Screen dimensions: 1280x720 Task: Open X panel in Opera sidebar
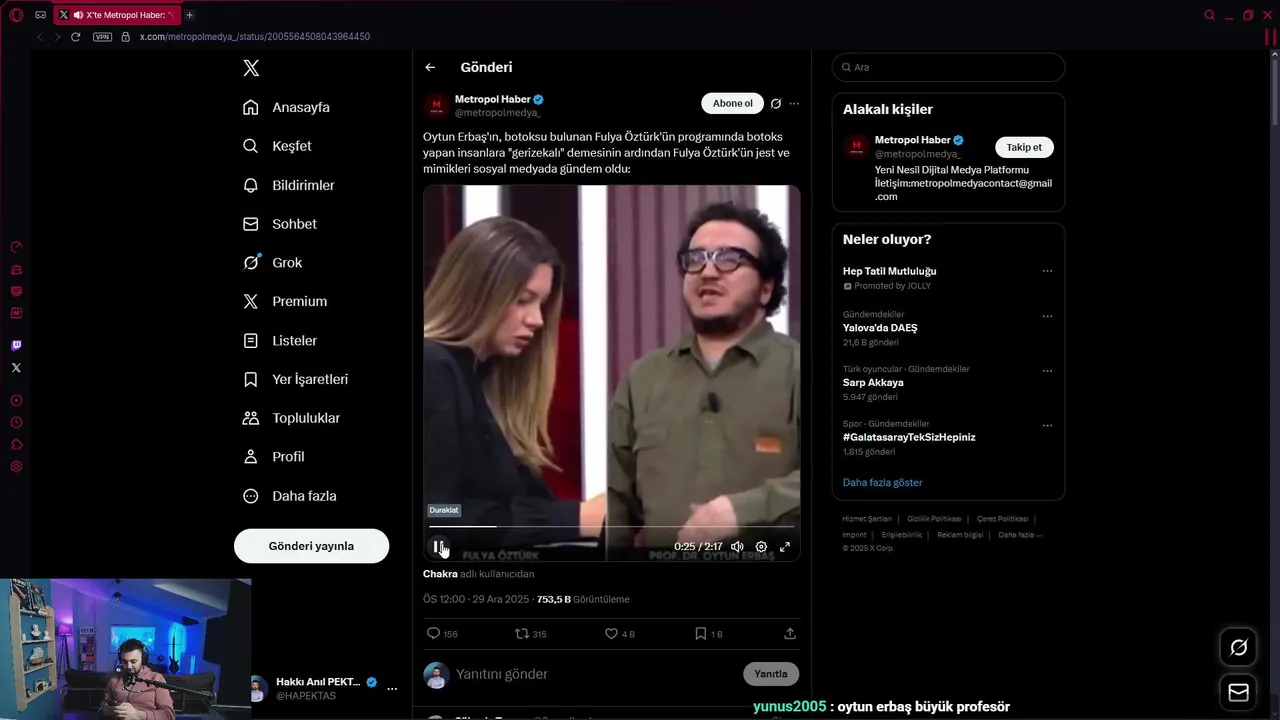pos(16,368)
